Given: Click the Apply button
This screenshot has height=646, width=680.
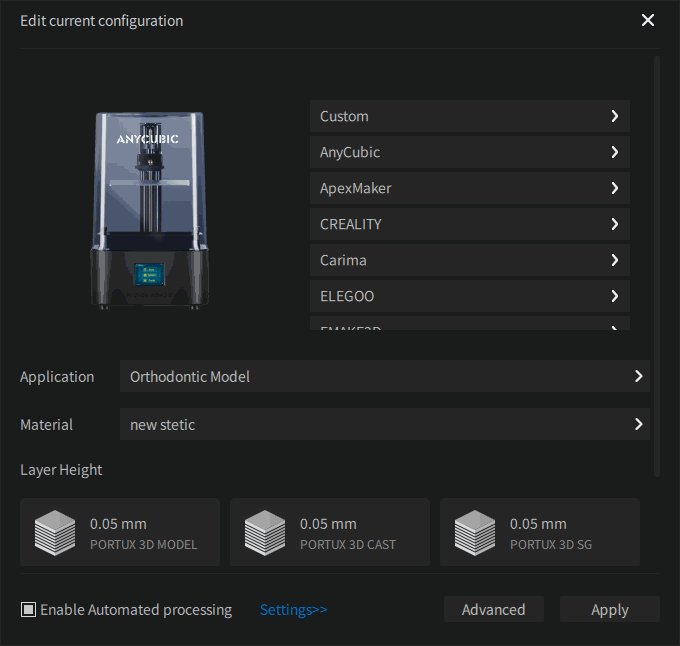Looking at the screenshot, I should click(x=609, y=609).
